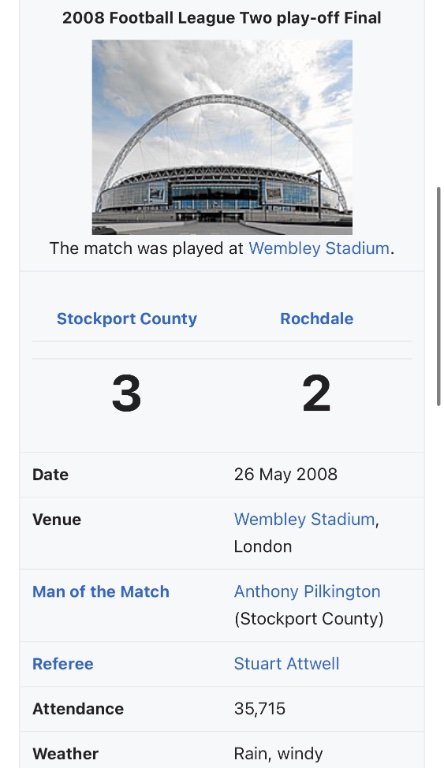Click the Venue row label

pos(57,519)
